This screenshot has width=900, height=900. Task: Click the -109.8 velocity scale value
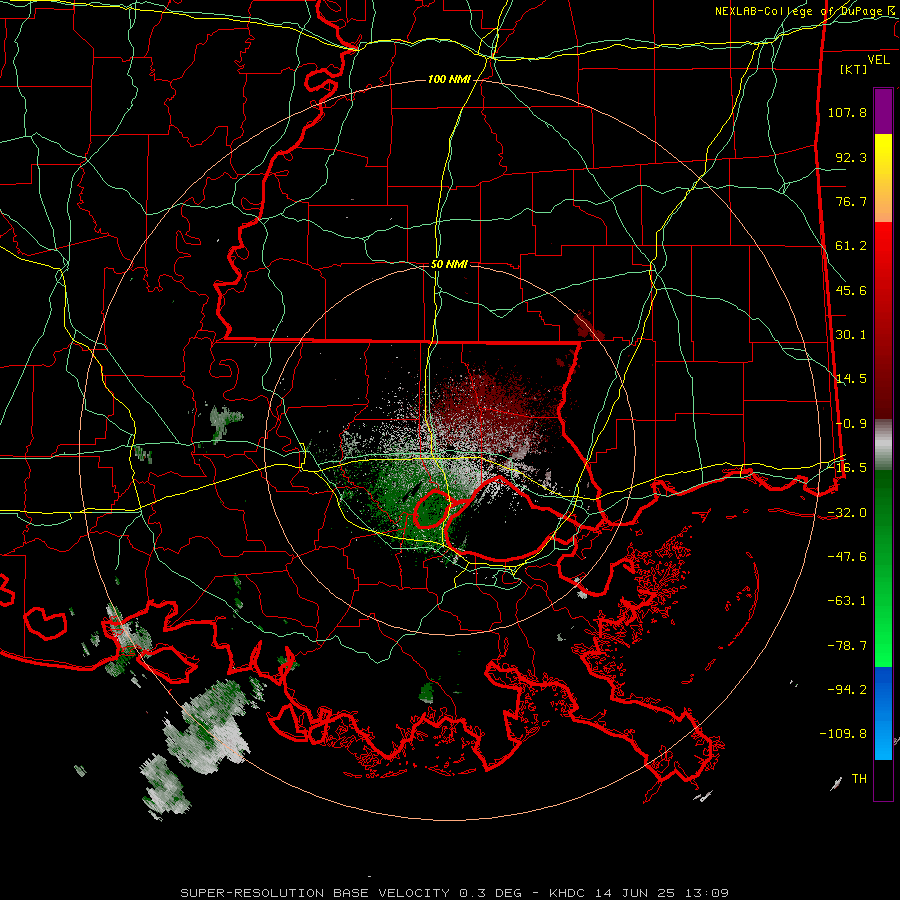(843, 734)
